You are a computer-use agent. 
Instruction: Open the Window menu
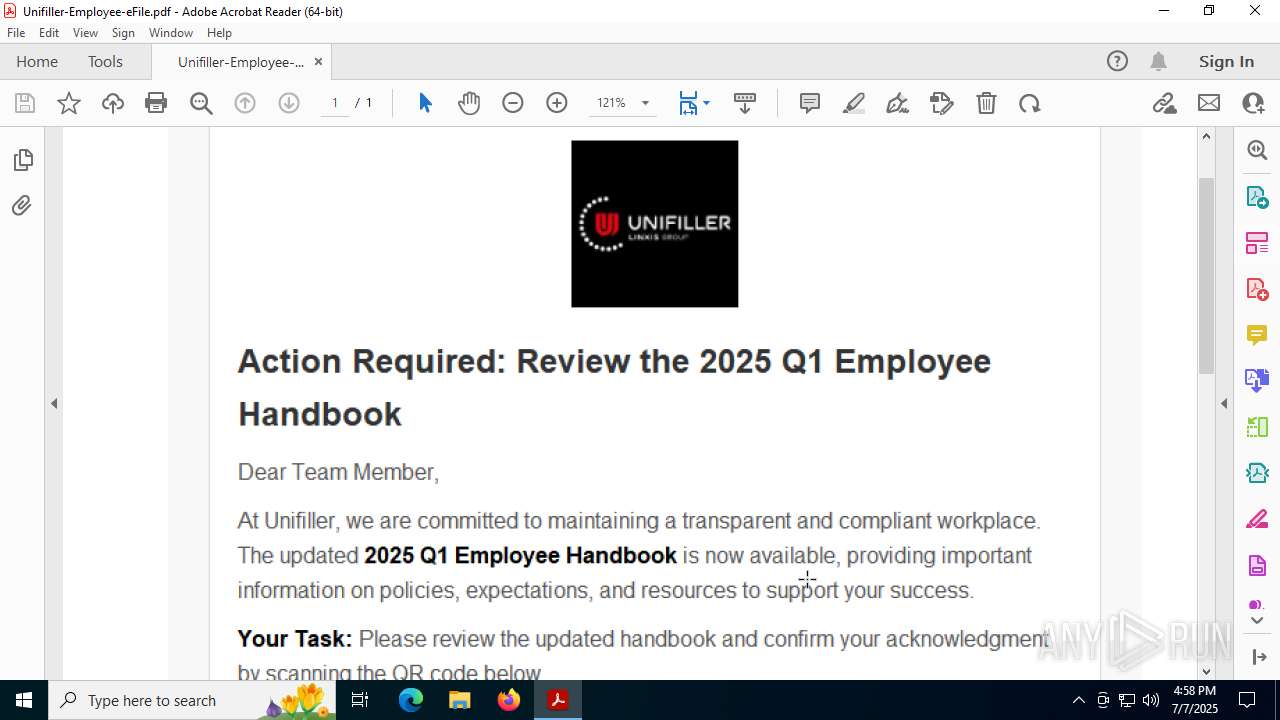pos(171,33)
